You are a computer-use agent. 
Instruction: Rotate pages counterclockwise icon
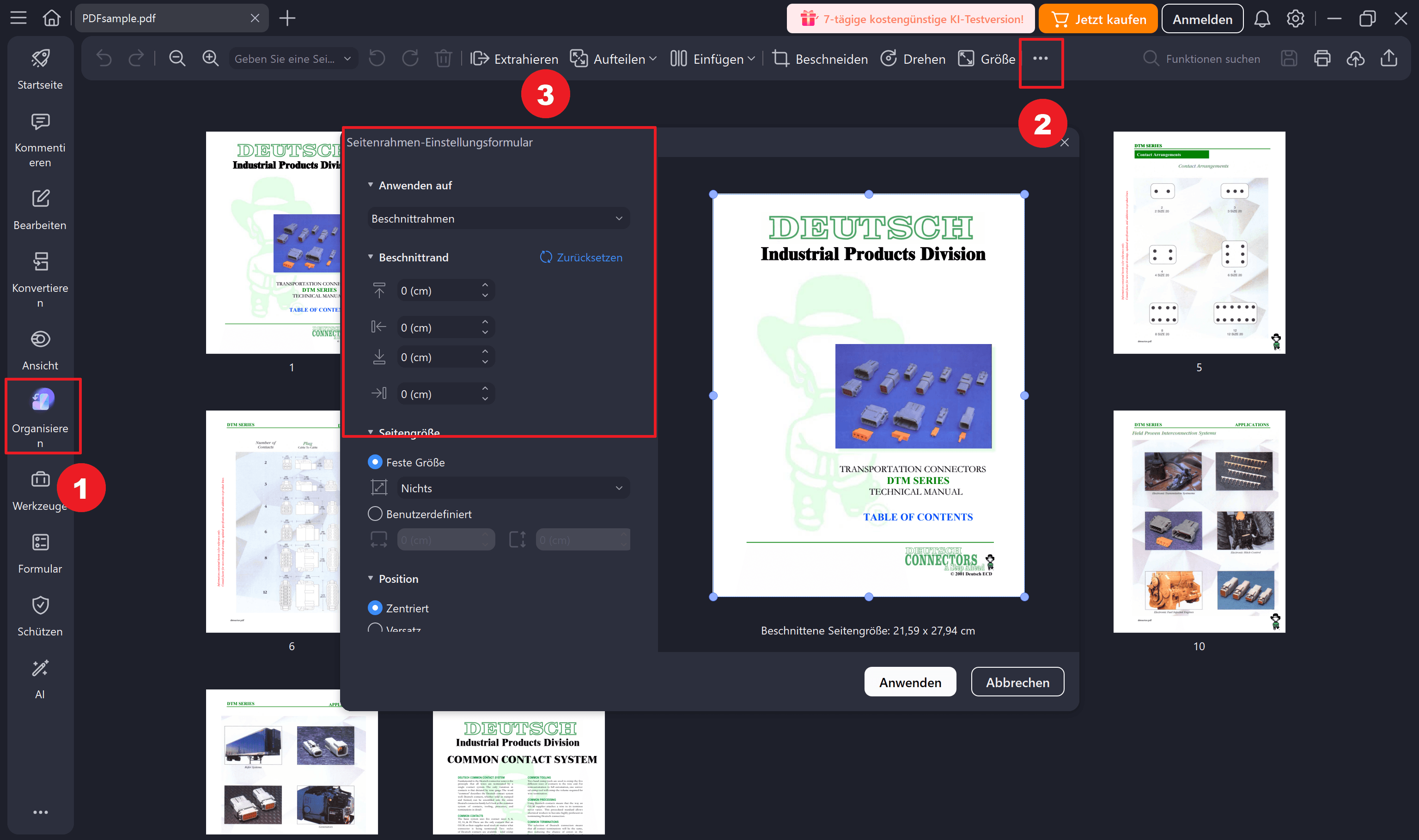coord(377,58)
